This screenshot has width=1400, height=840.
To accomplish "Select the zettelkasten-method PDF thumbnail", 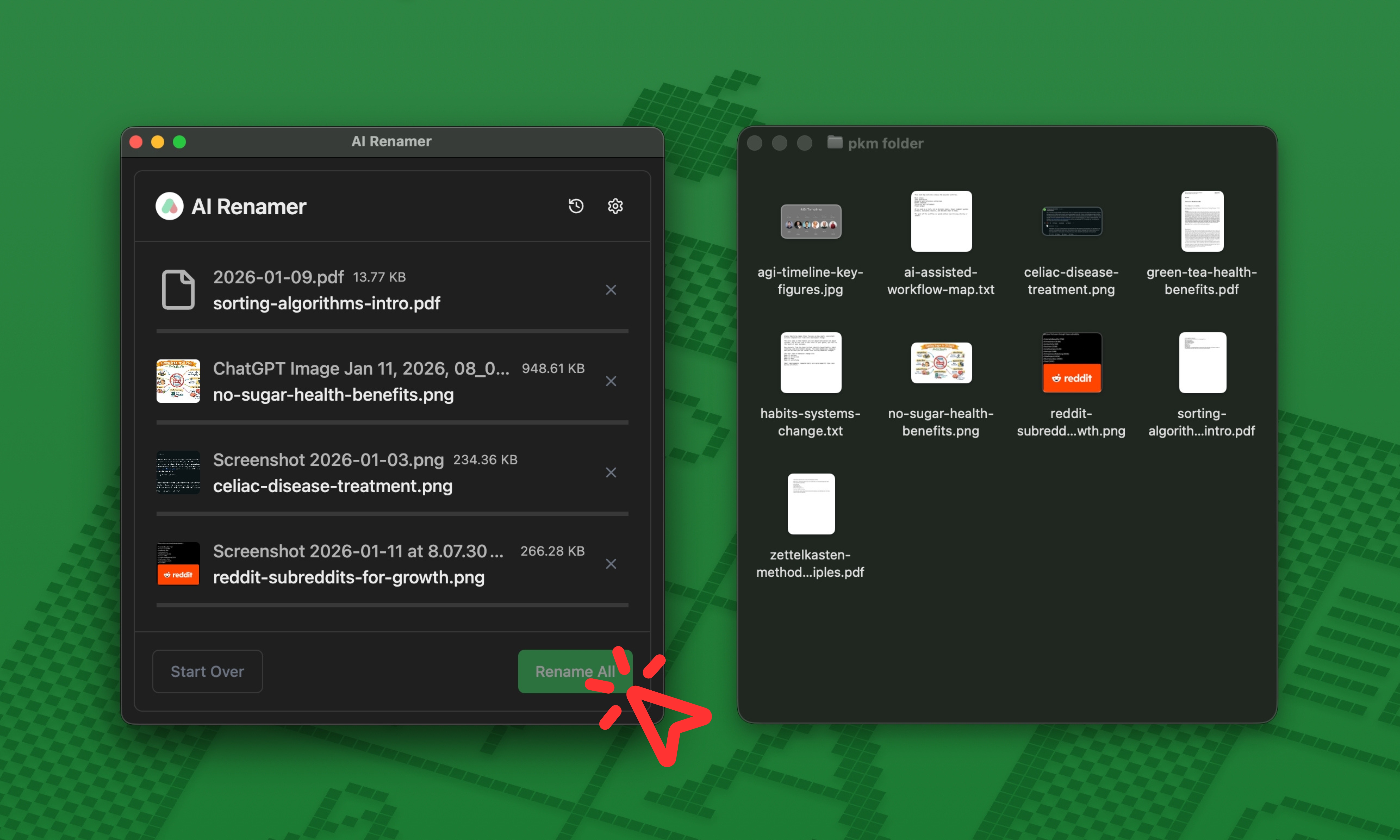I will (811, 504).
